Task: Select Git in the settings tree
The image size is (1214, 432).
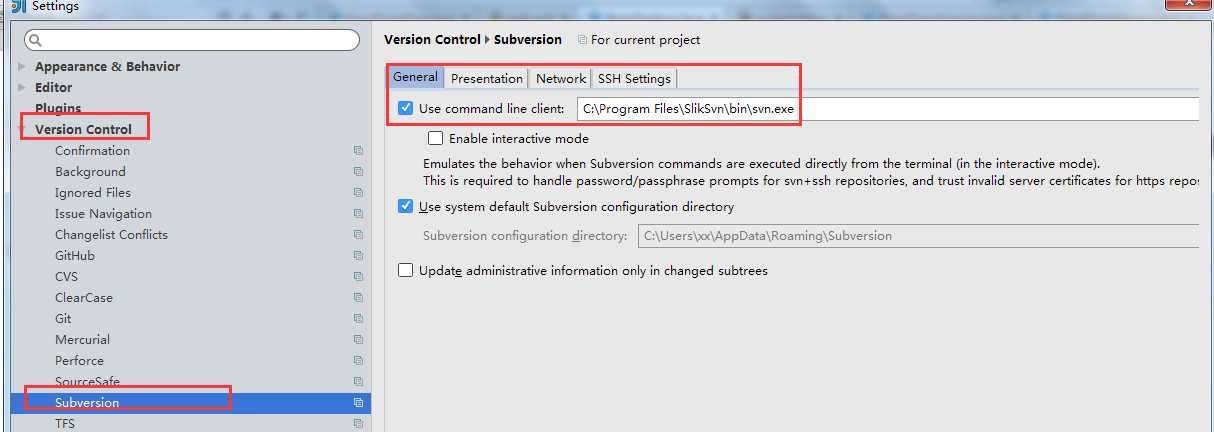Action: (x=63, y=319)
